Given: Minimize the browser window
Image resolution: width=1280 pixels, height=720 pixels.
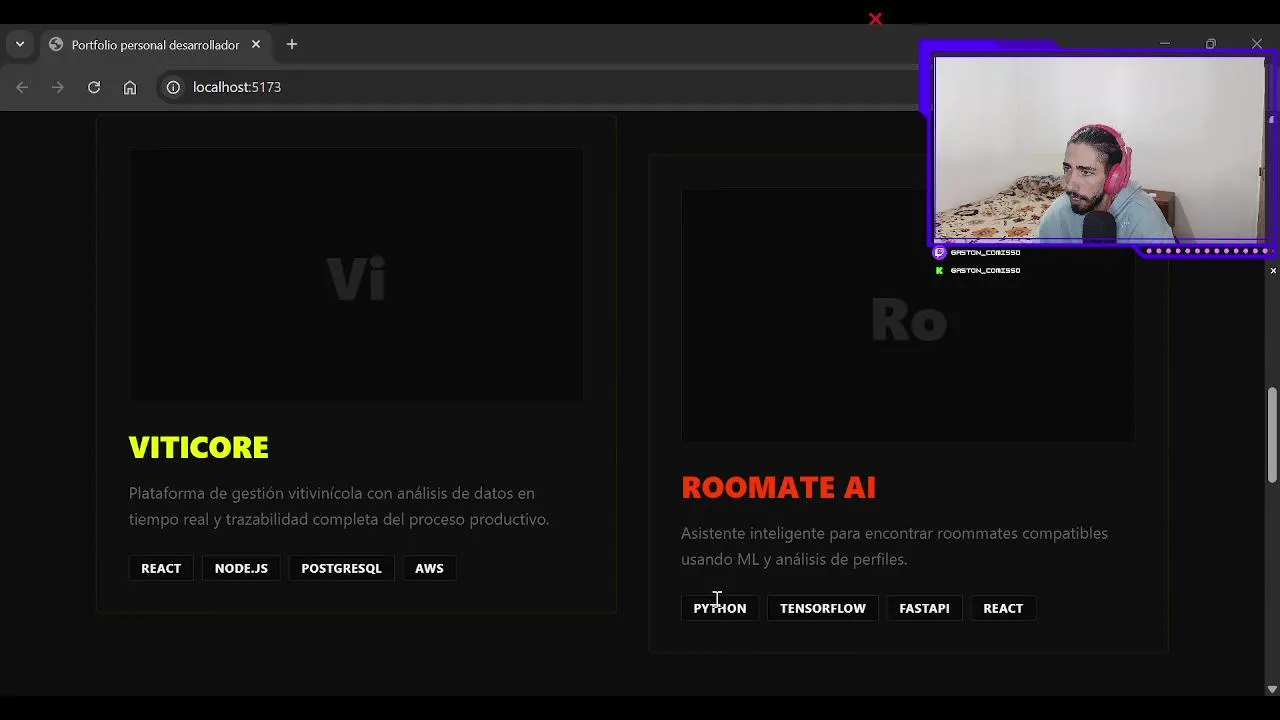Looking at the screenshot, I should coord(1165,44).
